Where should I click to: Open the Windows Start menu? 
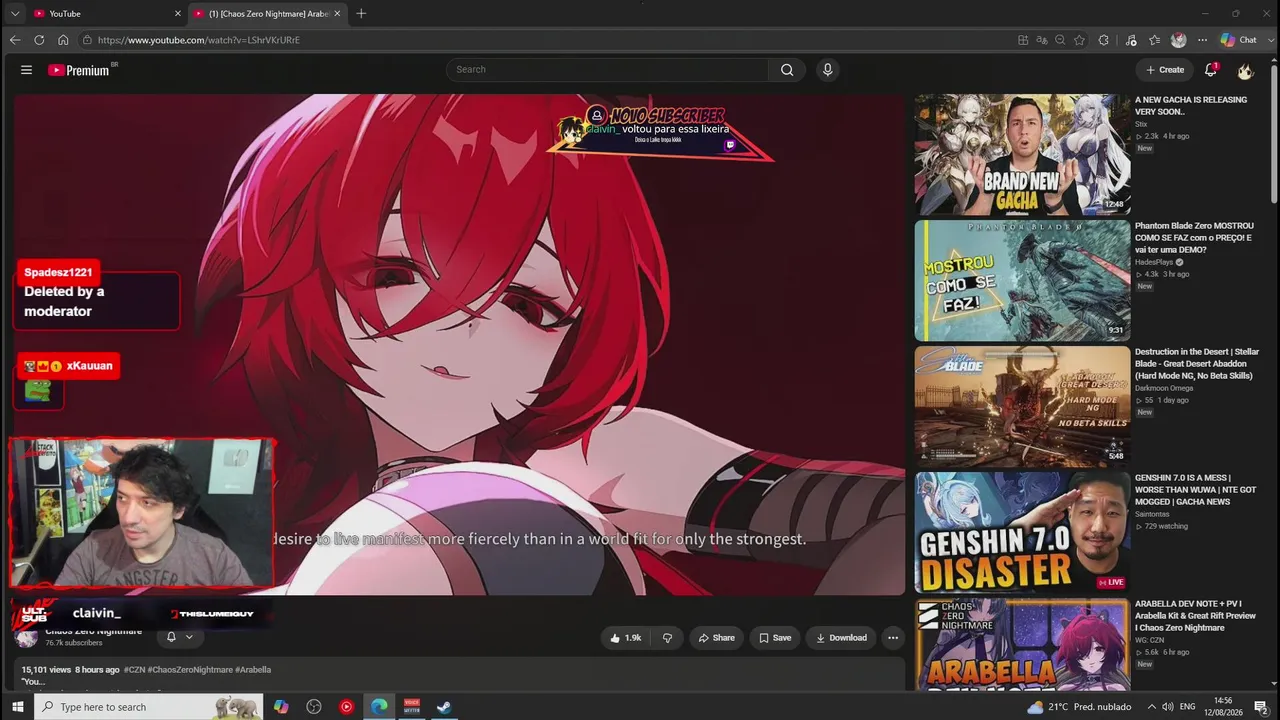click(17, 707)
